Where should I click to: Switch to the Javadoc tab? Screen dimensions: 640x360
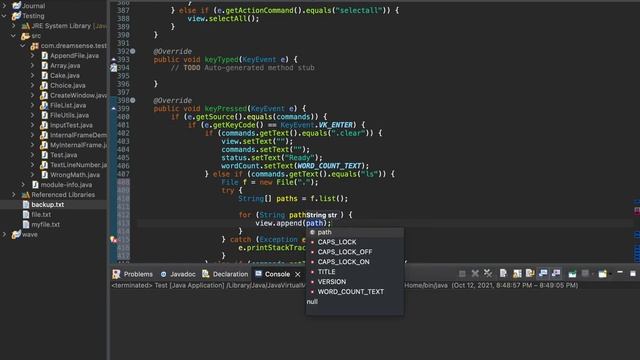click(178, 274)
